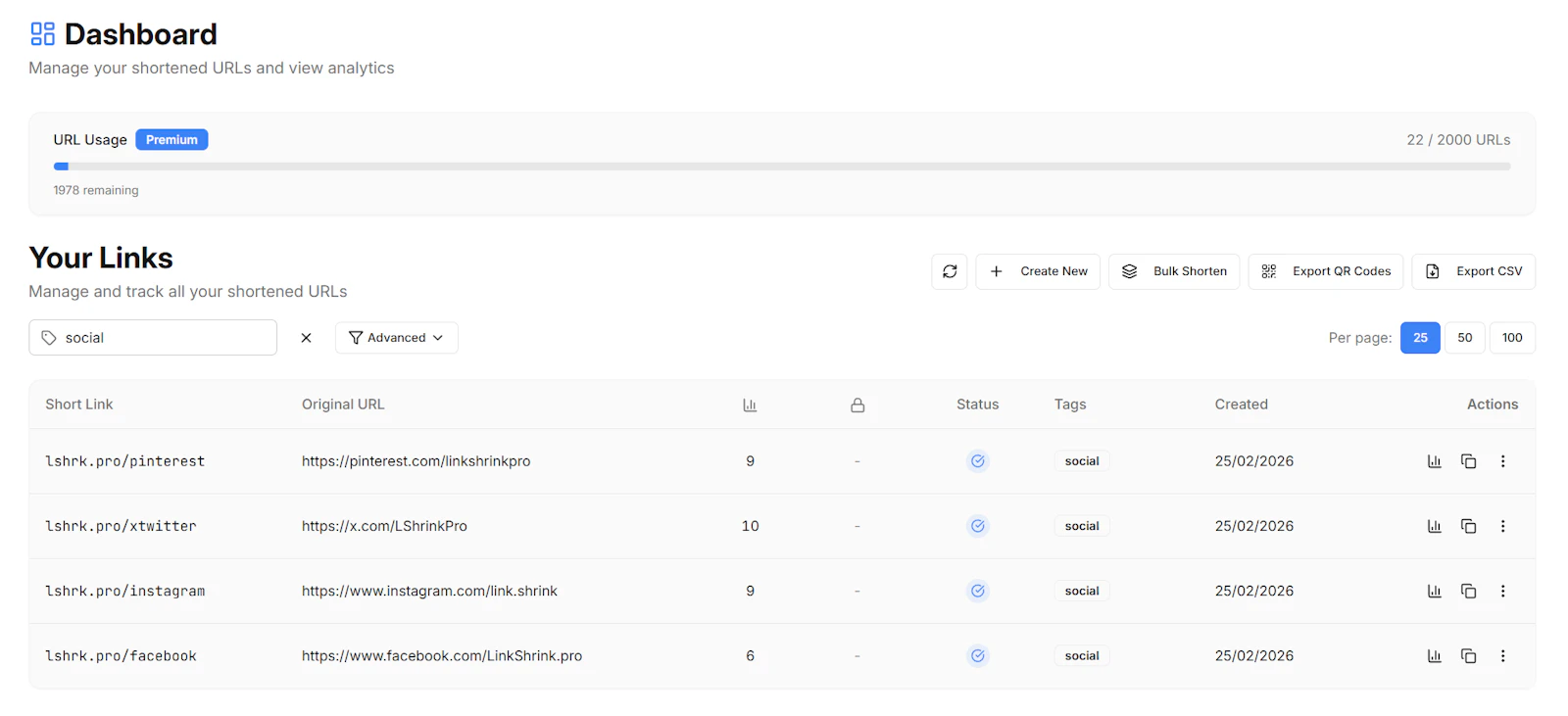Open more options for instagram row

pos(1502,591)
